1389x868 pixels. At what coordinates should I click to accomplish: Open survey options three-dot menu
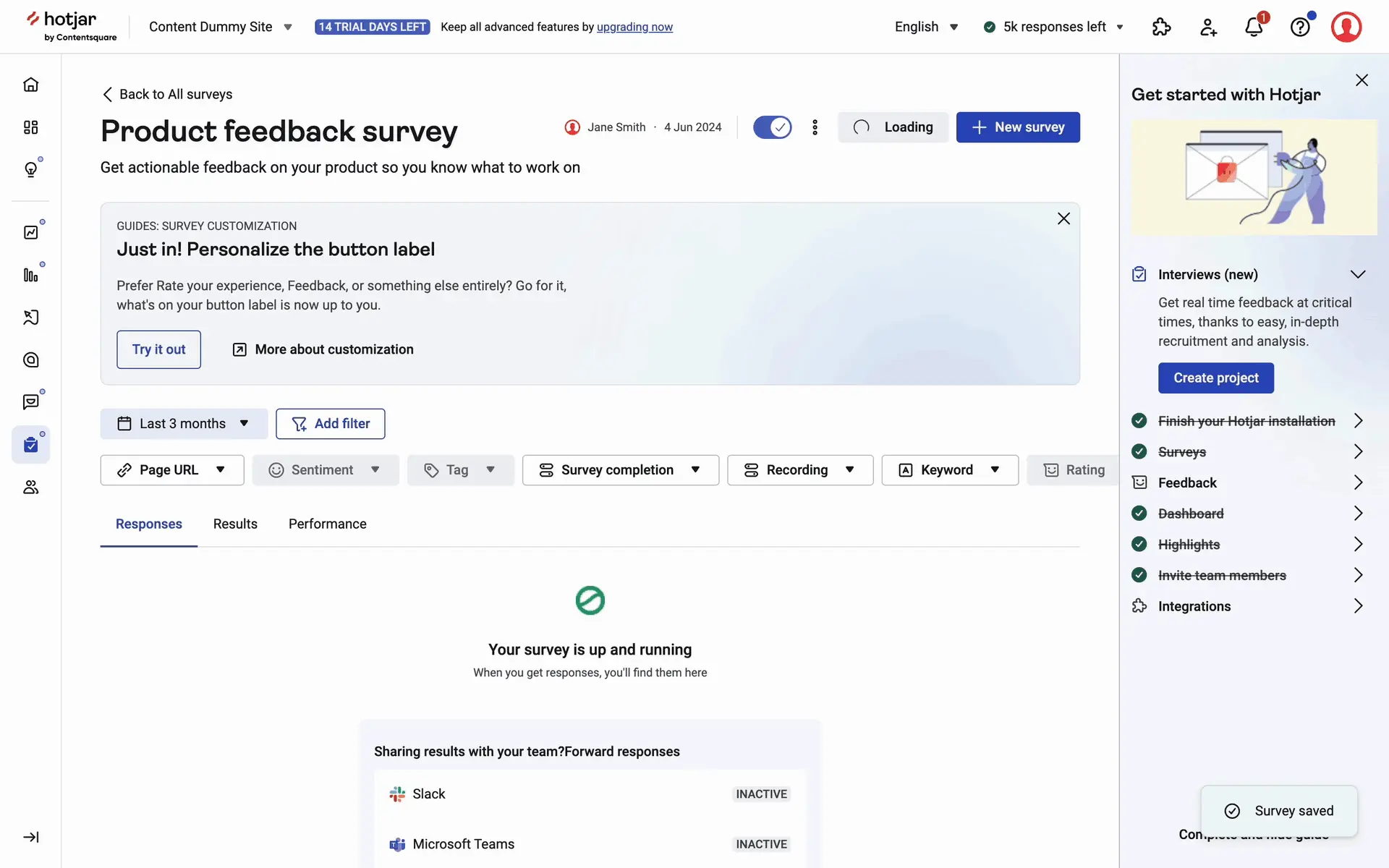[815, 127]
